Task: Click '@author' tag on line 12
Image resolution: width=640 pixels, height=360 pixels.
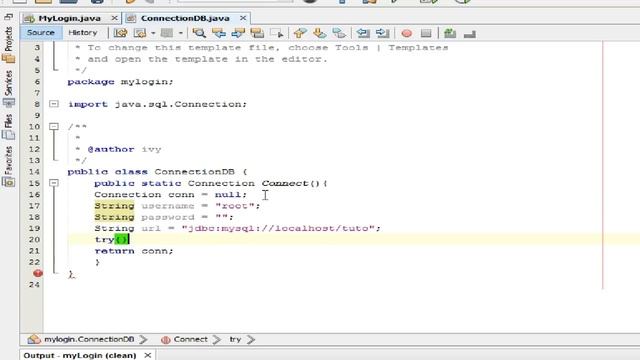Action: [x=111, y=149]
